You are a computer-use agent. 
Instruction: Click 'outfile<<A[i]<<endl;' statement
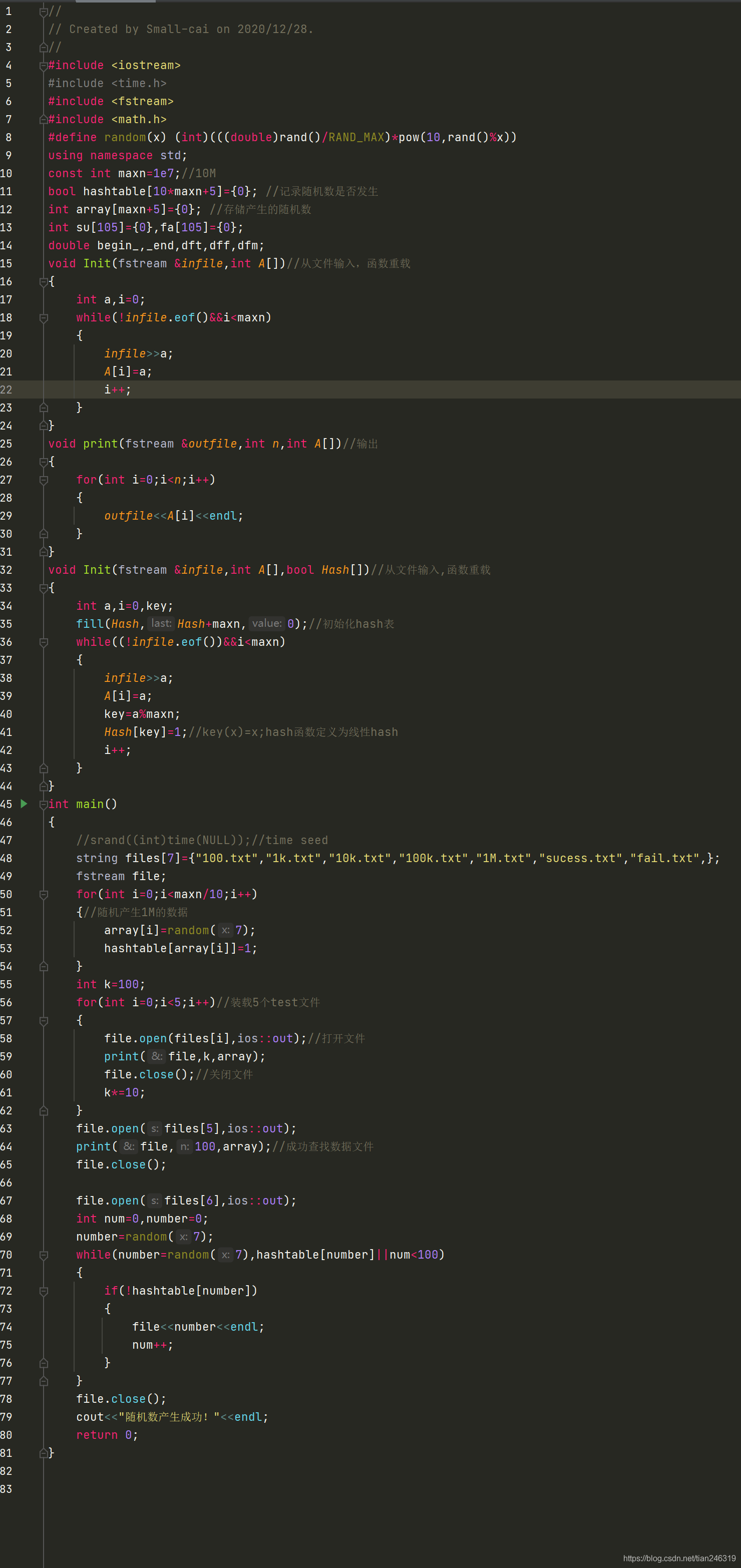[174, 516]
